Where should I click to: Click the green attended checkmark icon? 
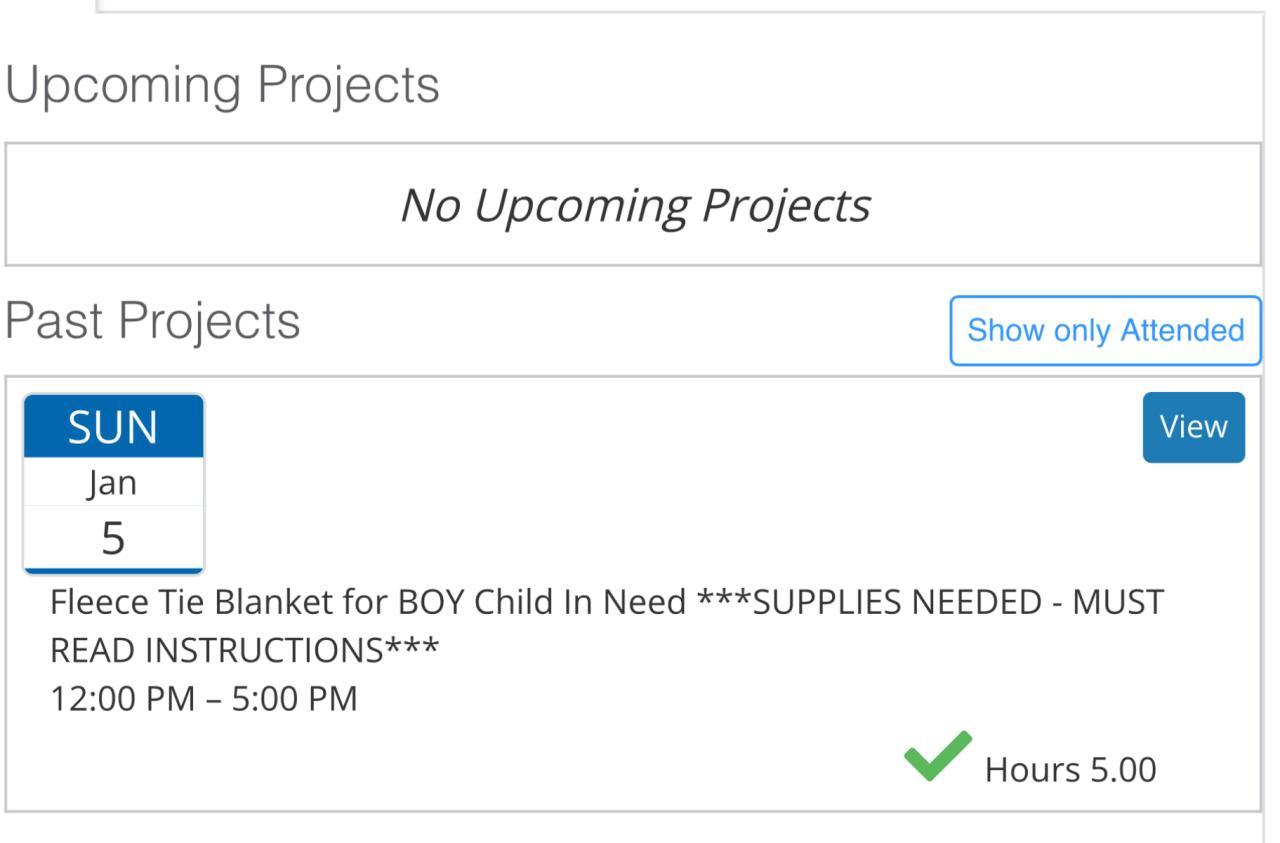937,757
